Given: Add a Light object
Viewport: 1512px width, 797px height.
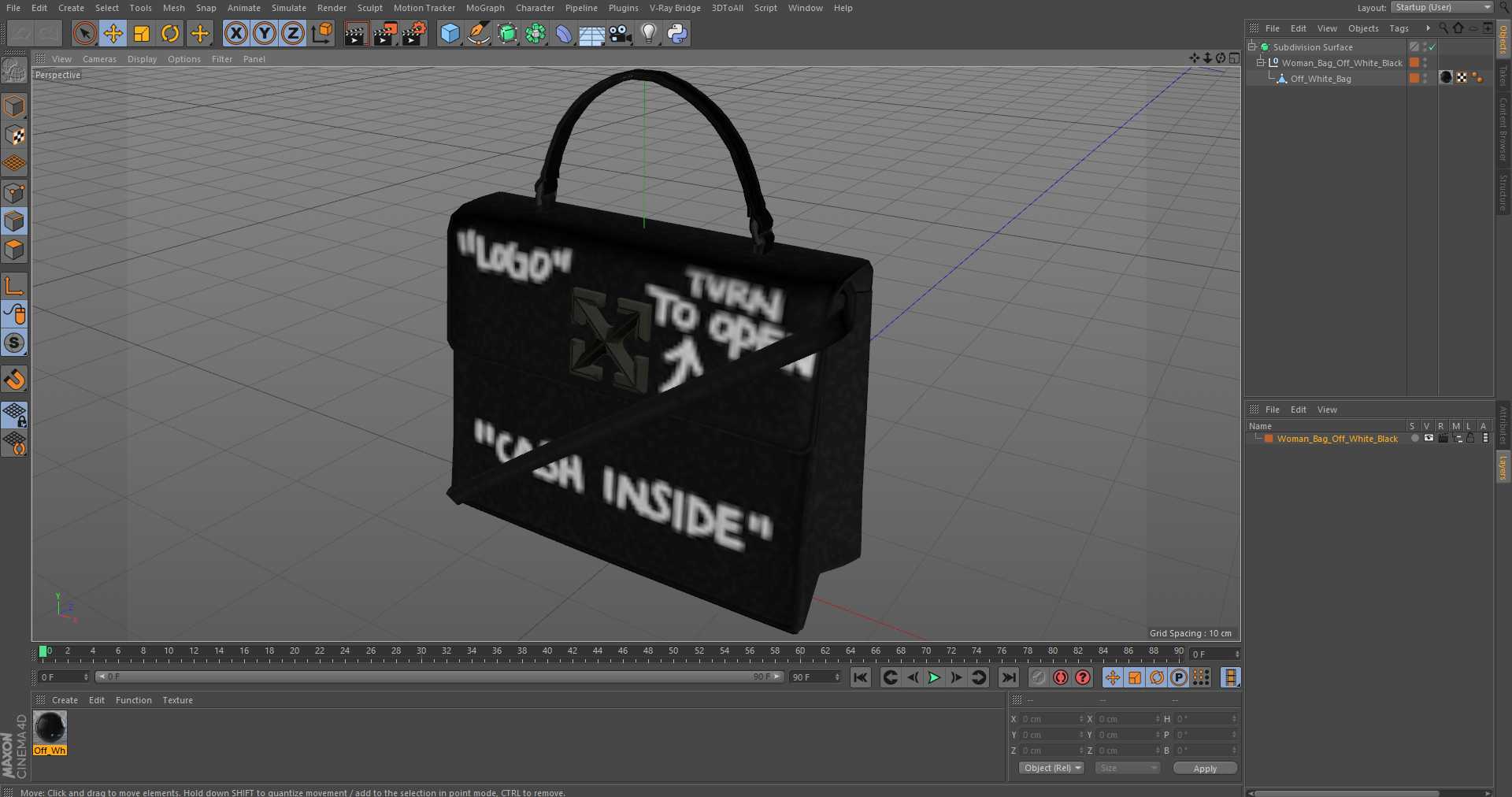Looking at the screenshot, I should tap(649, 33).
